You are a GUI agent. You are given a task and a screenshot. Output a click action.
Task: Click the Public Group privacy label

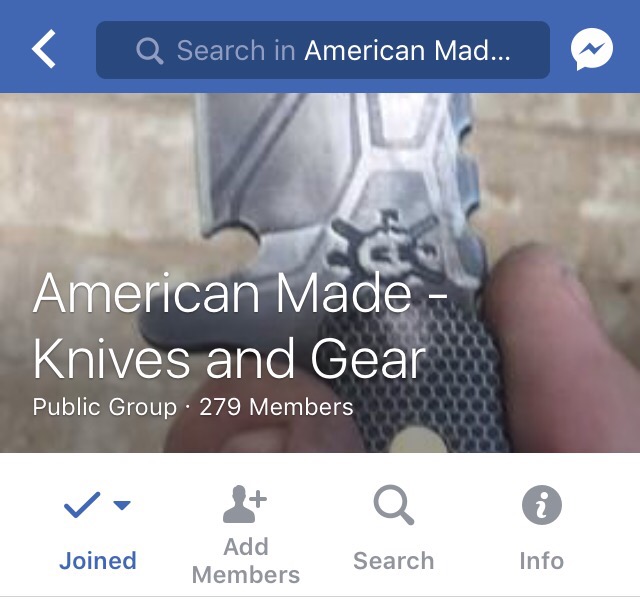tap(105, 407)
